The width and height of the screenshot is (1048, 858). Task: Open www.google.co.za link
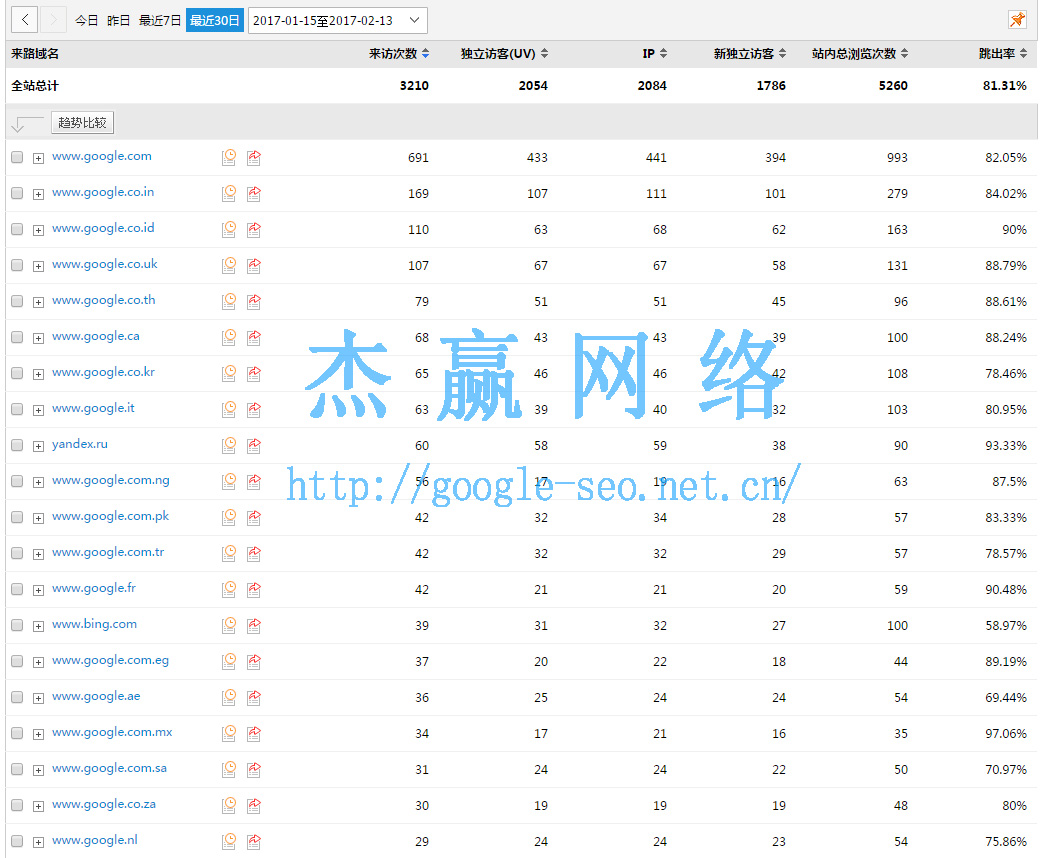104,805
